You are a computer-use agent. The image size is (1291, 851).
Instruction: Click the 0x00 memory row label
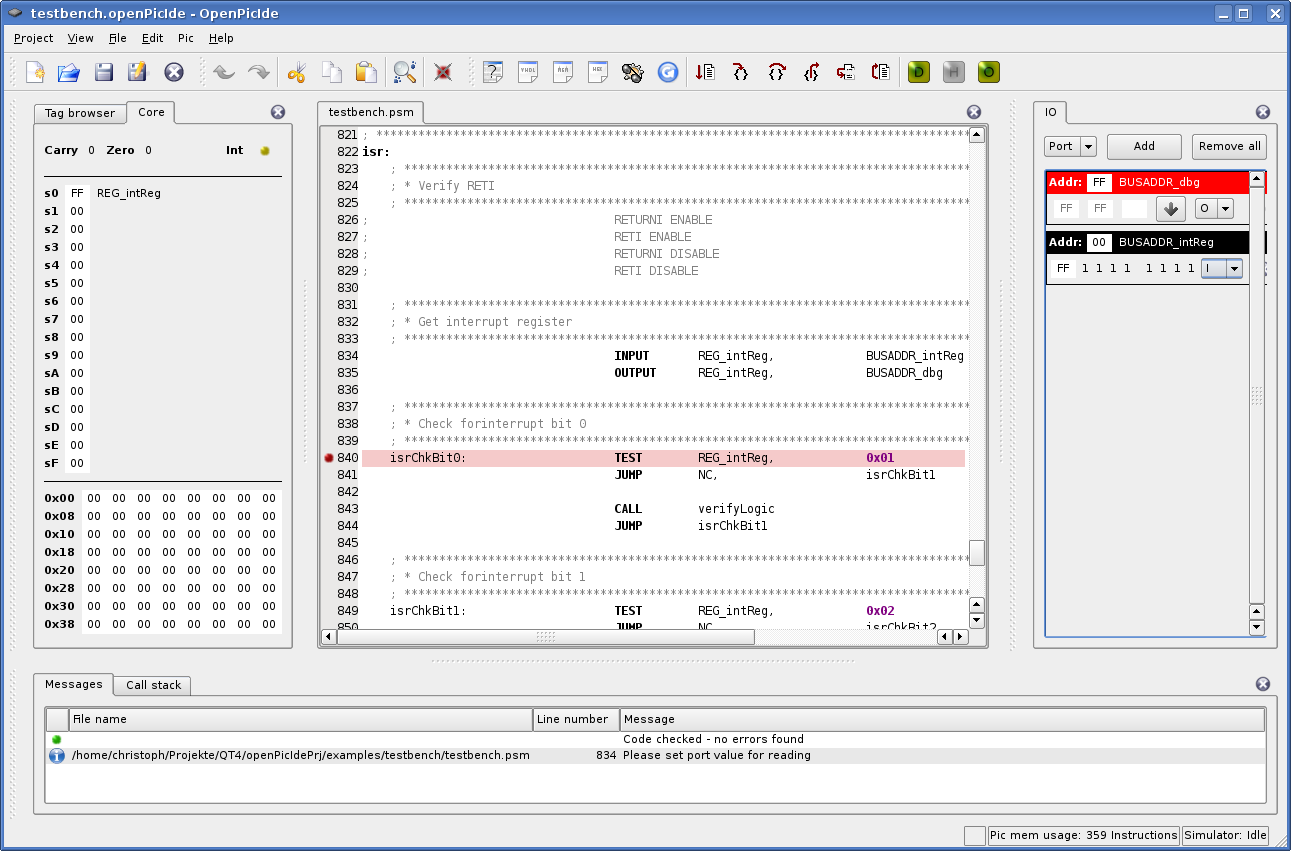point(59,498)
